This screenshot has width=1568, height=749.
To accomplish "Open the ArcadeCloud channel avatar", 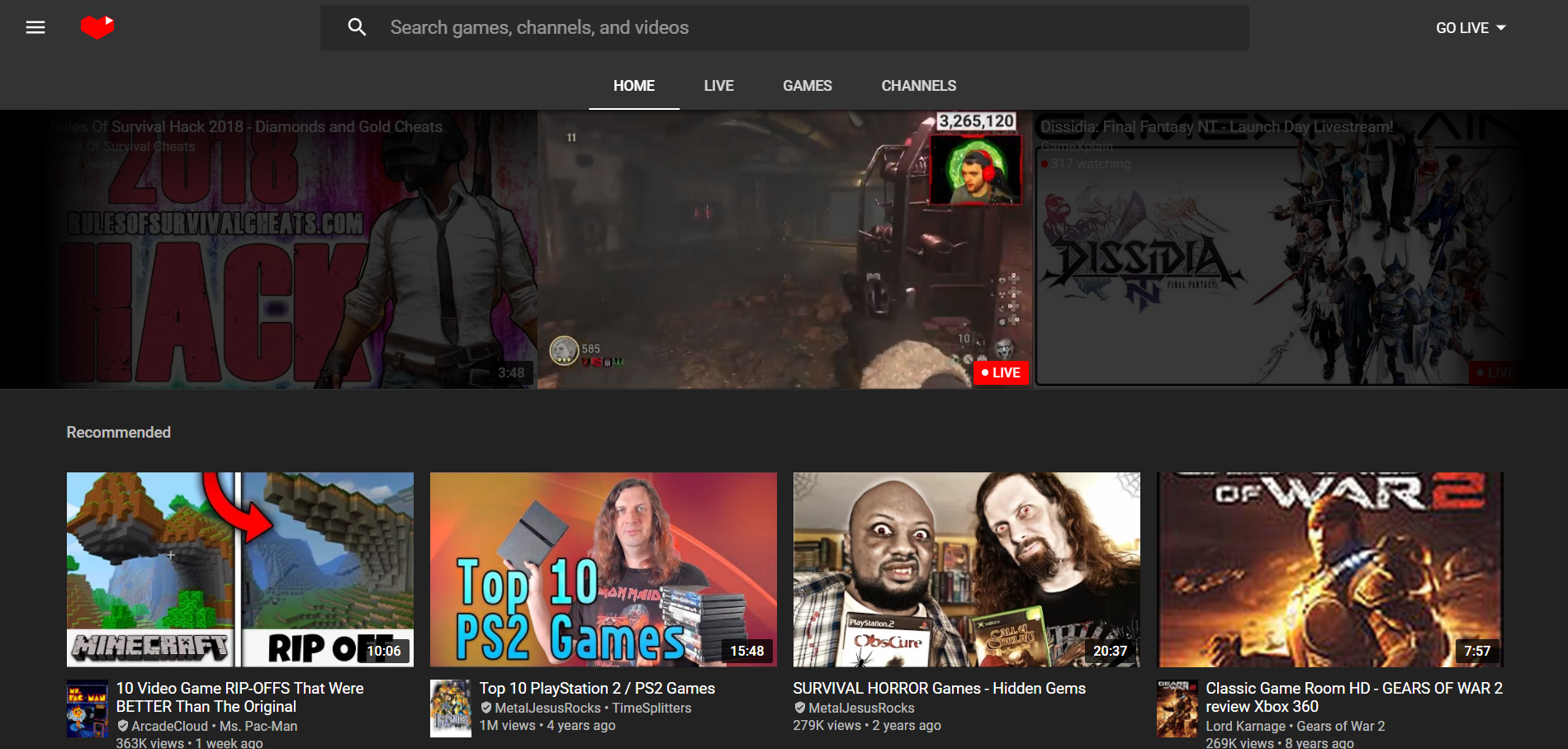I will pos(87,709).
